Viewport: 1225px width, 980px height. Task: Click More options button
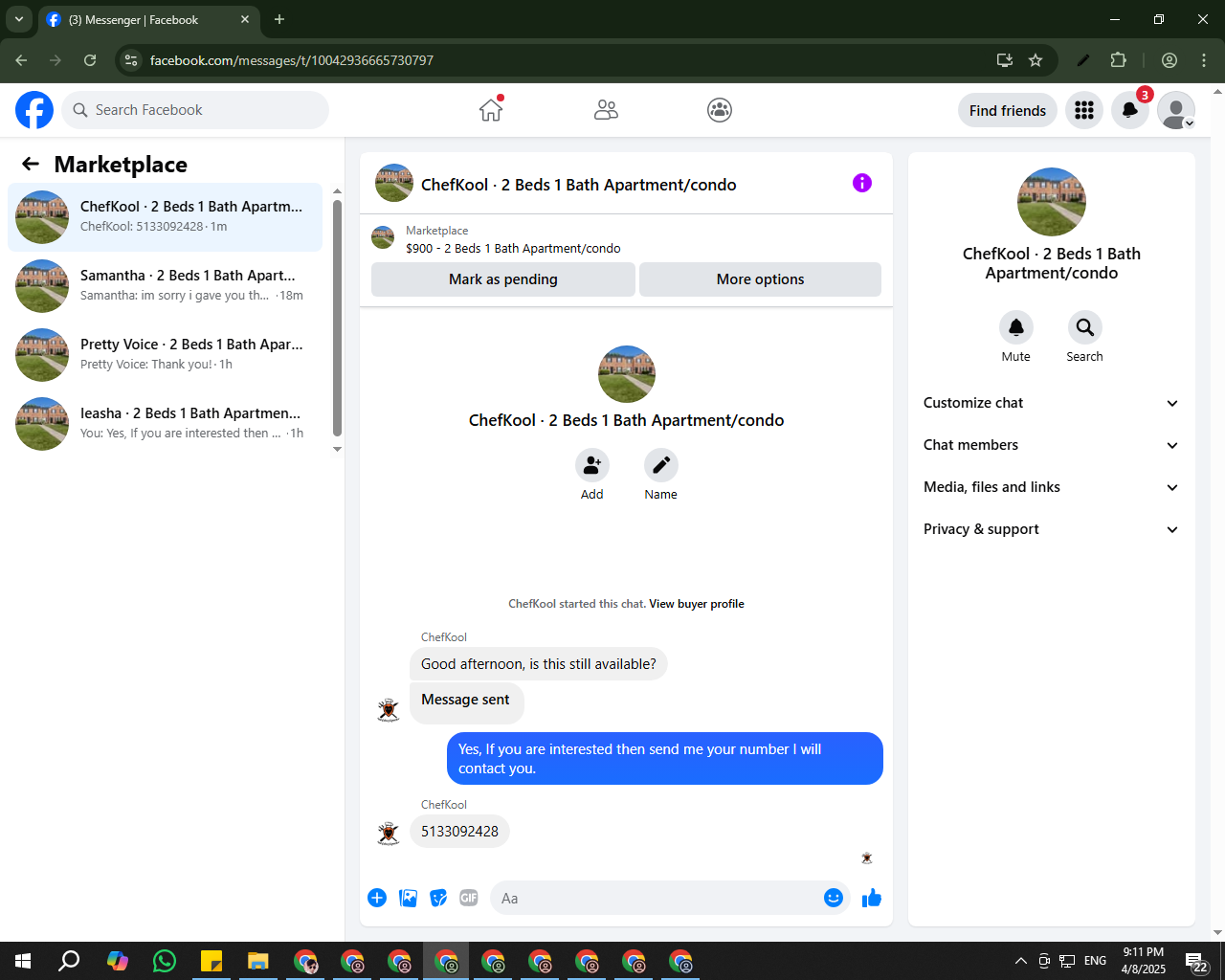pos(760,279)
